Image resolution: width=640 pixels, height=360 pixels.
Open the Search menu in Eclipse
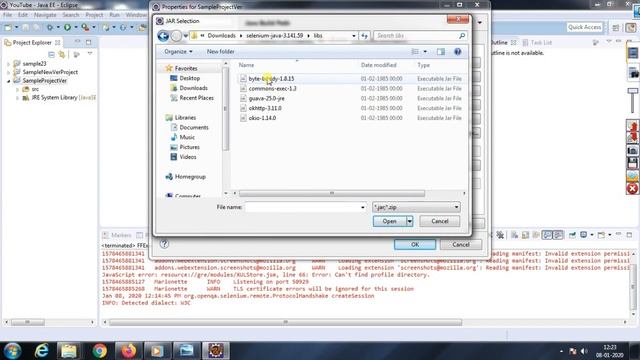point(71,15)
